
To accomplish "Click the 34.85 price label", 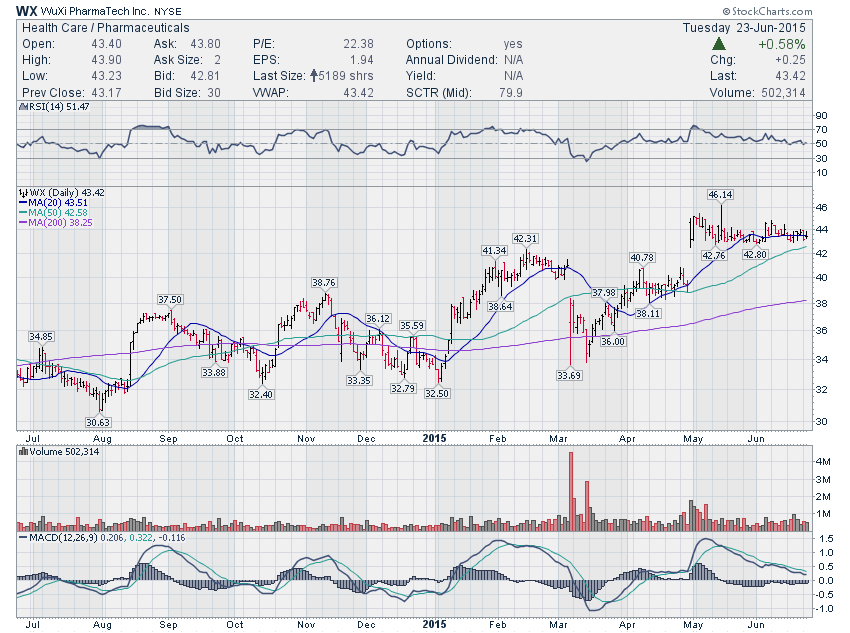I will pyautogui.click(x=41, y=337).
